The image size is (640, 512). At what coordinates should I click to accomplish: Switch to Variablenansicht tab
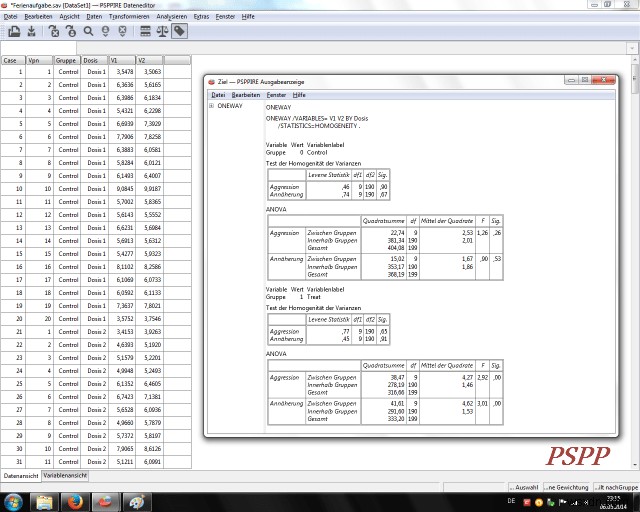point(65,476)
